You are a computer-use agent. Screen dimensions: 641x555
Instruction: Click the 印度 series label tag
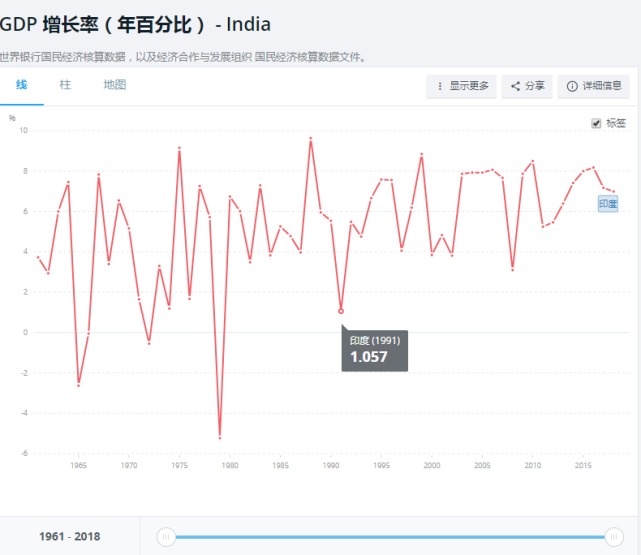(608, 204)
